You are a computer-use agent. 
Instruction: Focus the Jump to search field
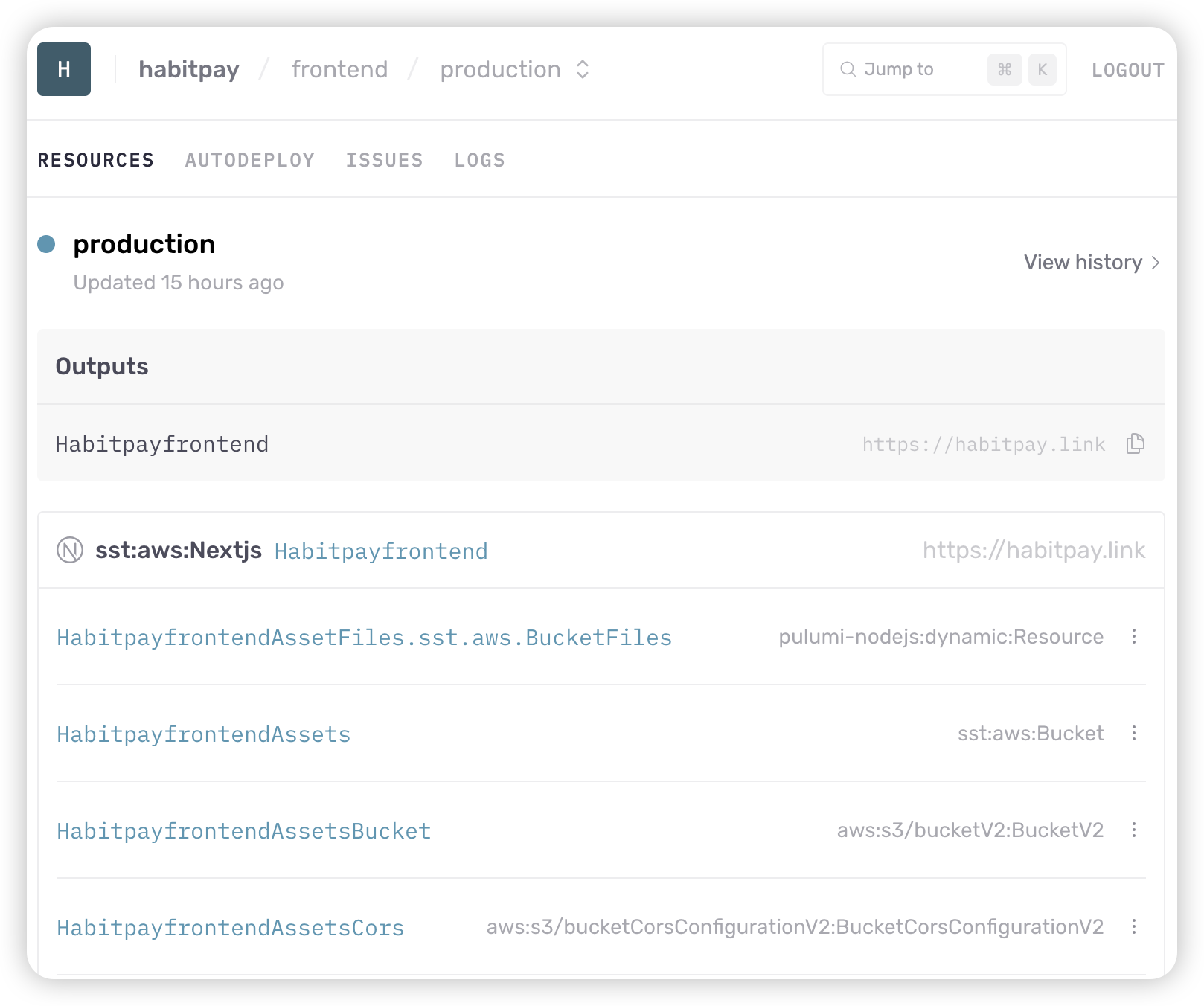click(915, 69)
